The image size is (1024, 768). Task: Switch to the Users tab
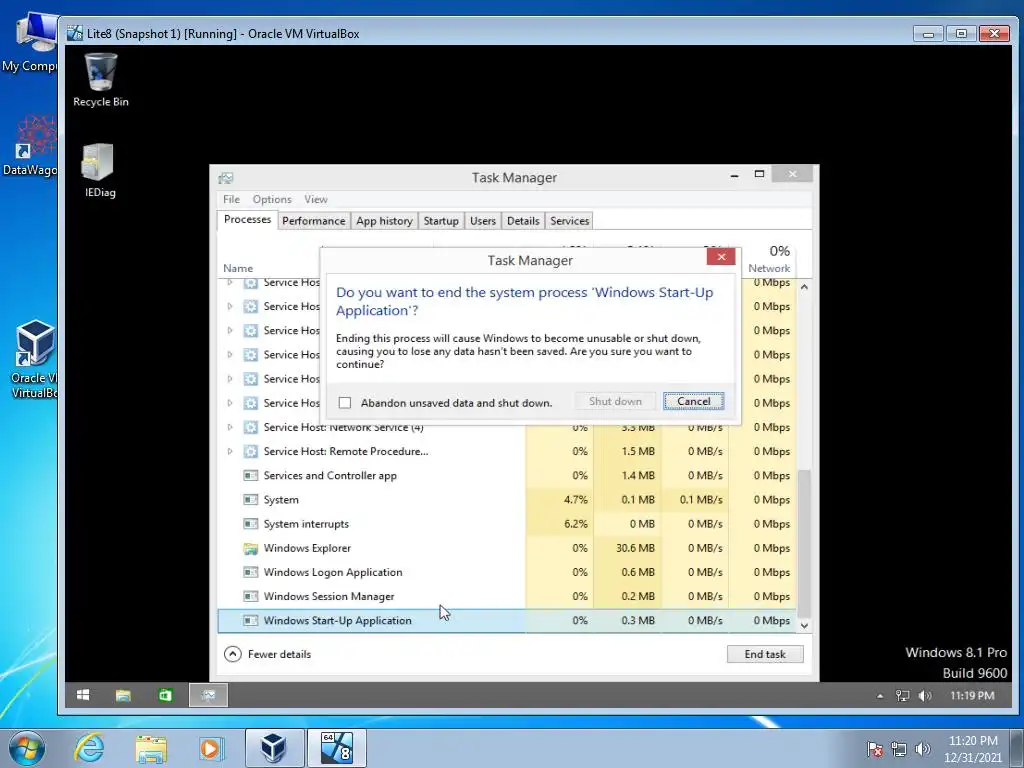tap(483, 221)
